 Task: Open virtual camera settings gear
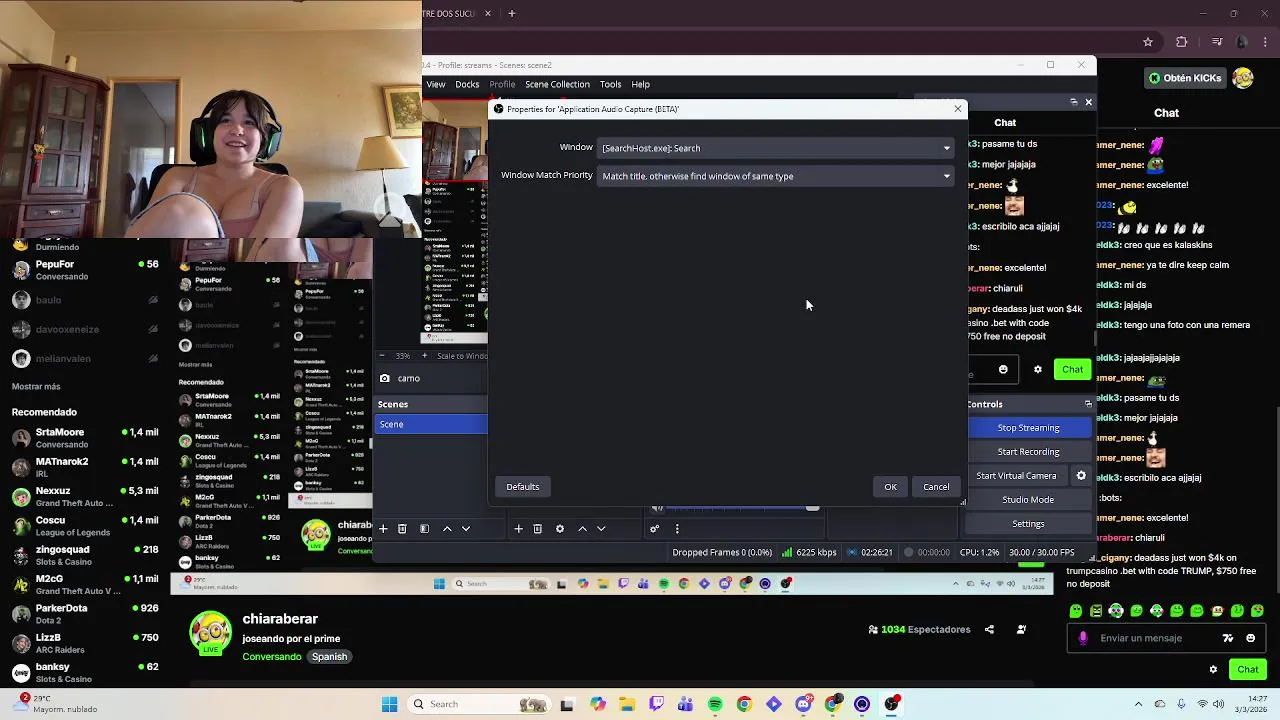click(1080, 476)
